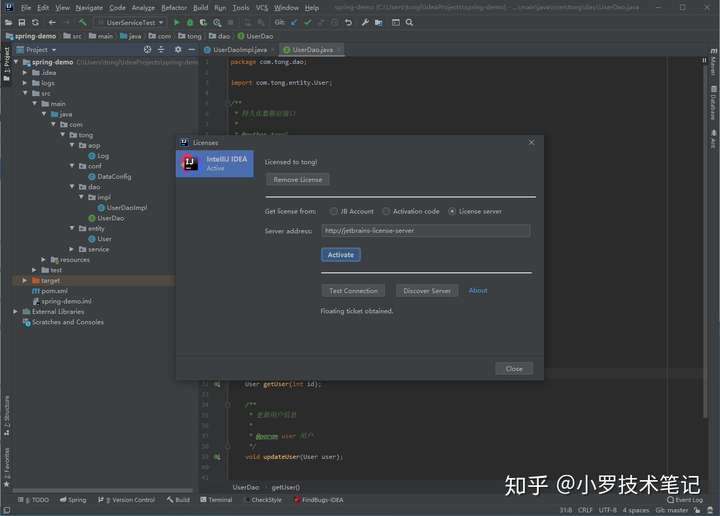
Task: Expand the .idea folder
Action: coord(25,73)
